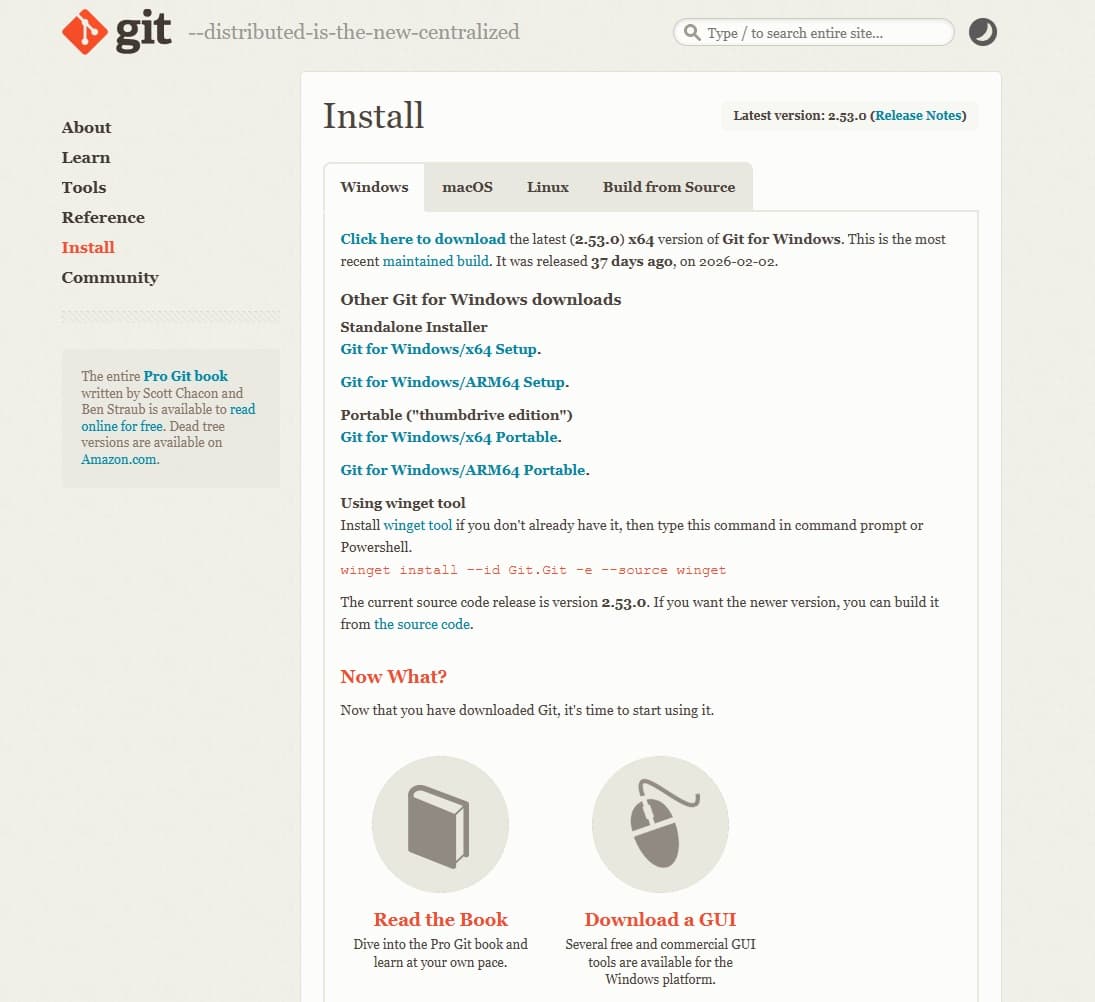
Task: Select Install in sidebar navigation
Action: point(88,247)
